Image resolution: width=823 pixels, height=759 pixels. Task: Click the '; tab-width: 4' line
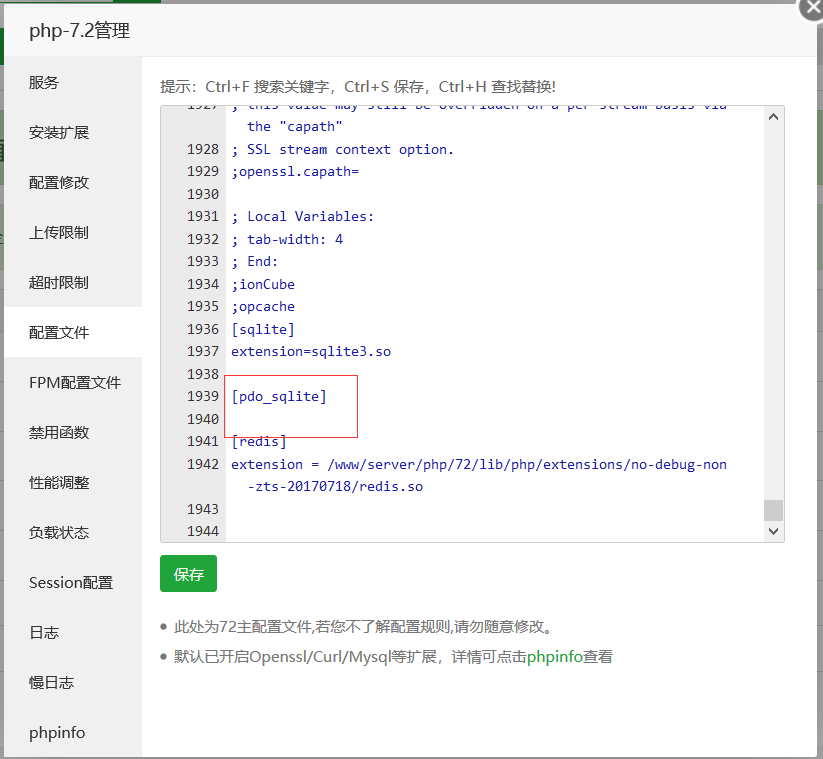(x=287, y=239)
